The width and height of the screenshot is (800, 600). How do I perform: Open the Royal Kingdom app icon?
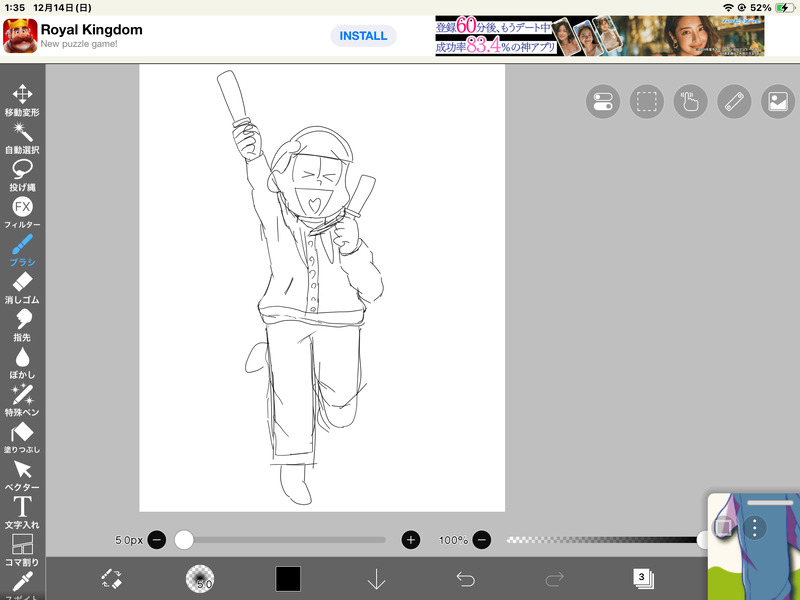(20, 36)
